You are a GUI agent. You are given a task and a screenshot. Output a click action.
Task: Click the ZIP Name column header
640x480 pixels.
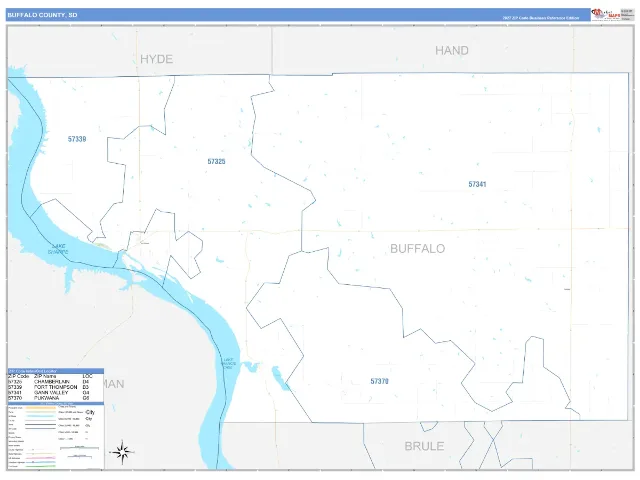(x=45, y=376)
